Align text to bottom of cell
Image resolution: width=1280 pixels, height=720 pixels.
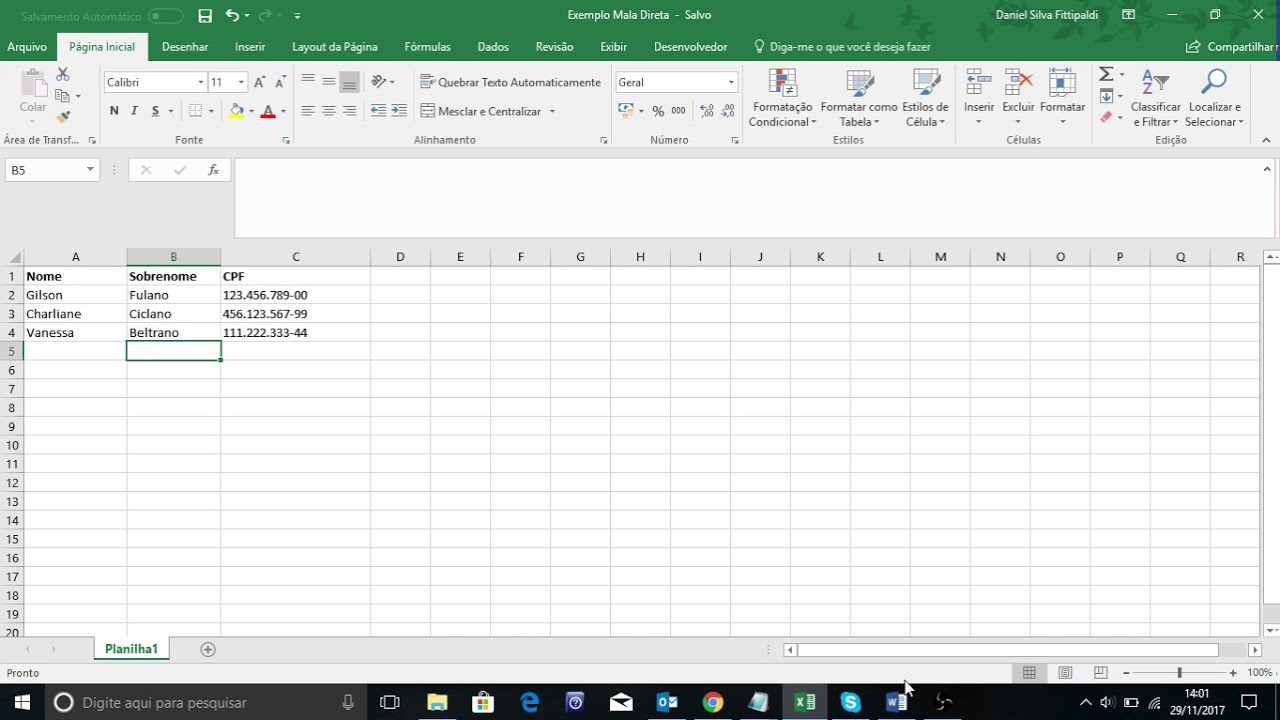(x=349, y=81)
